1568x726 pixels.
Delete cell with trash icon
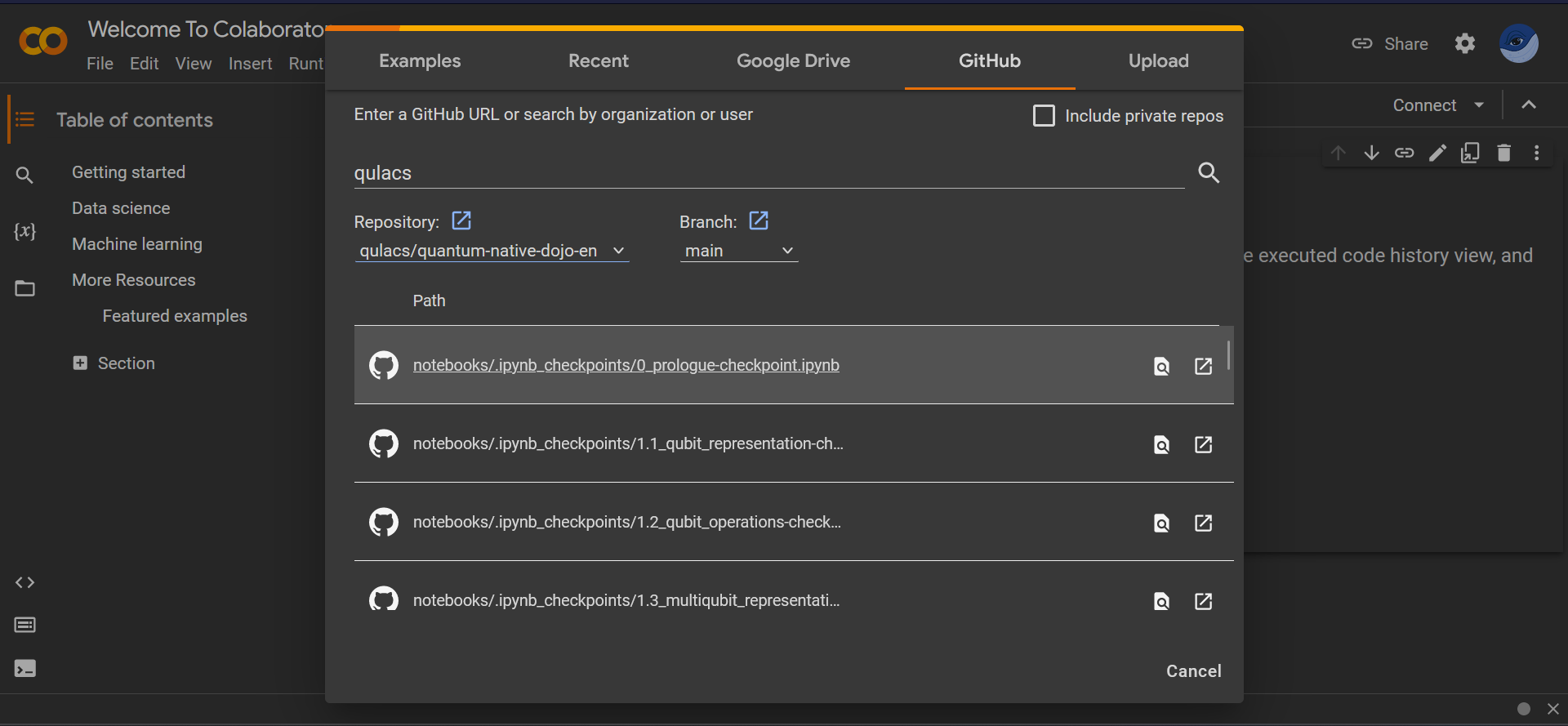pos(1503,153)
